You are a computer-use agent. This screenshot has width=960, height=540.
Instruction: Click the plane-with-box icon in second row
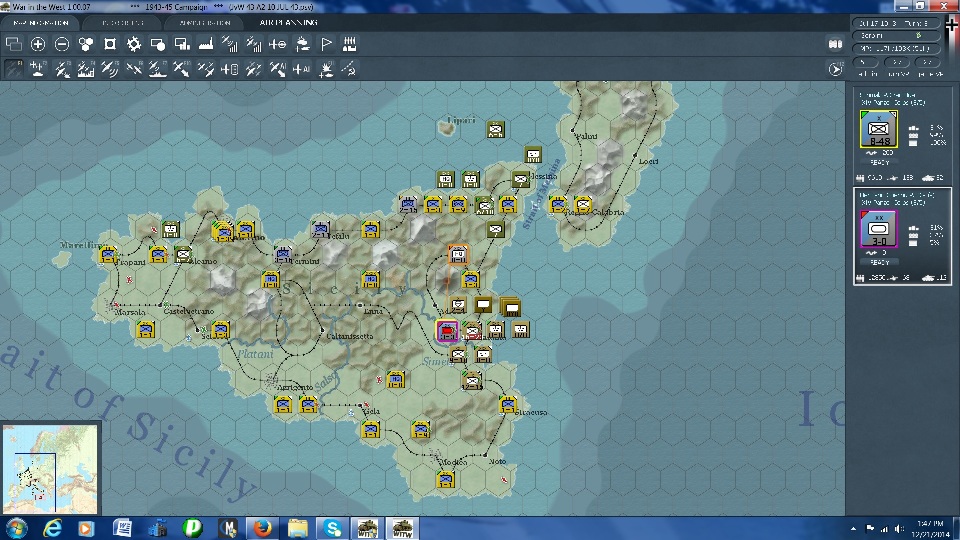point(230,69)
